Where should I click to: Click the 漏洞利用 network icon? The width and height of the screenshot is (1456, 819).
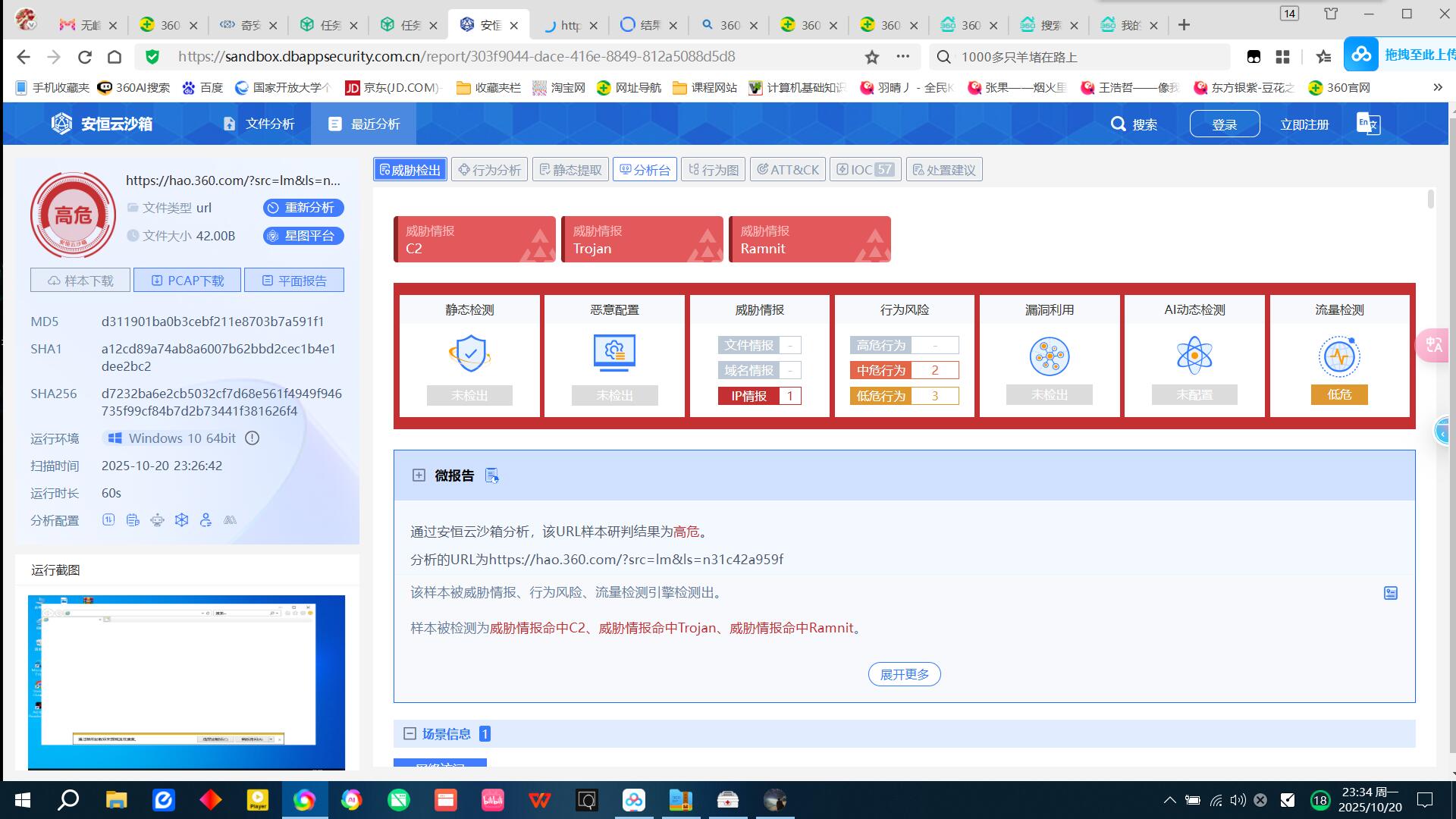click(1050, 356)
